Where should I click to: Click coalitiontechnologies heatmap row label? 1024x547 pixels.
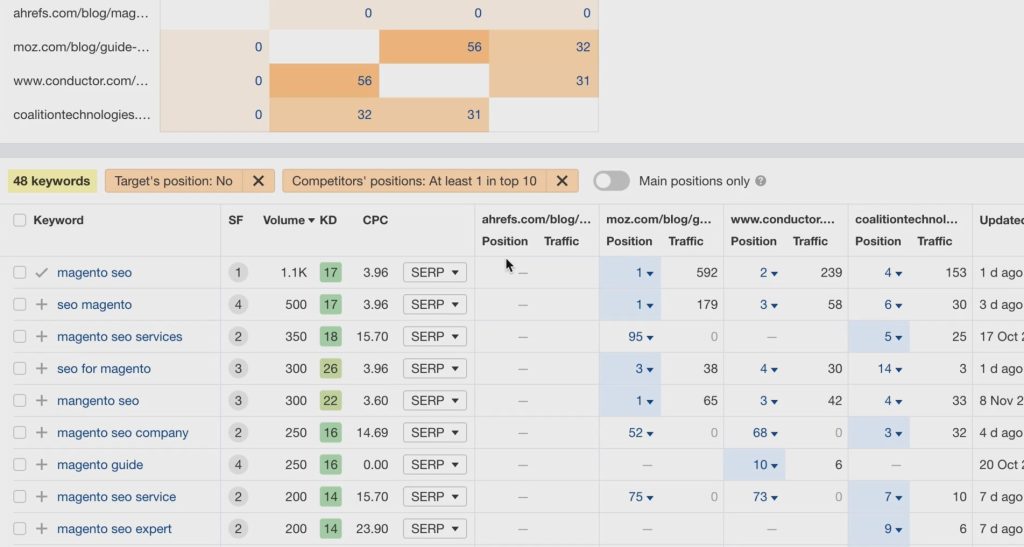[82, 115]
